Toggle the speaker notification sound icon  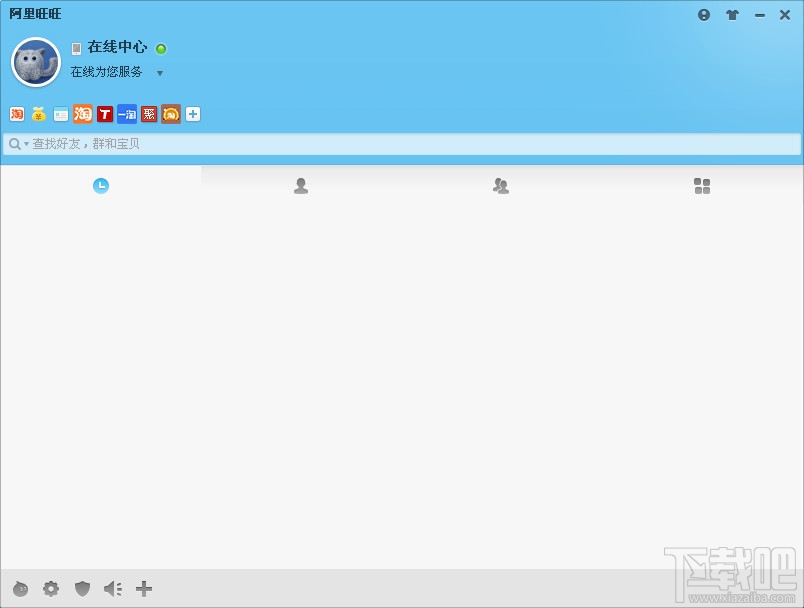point(112,589)
